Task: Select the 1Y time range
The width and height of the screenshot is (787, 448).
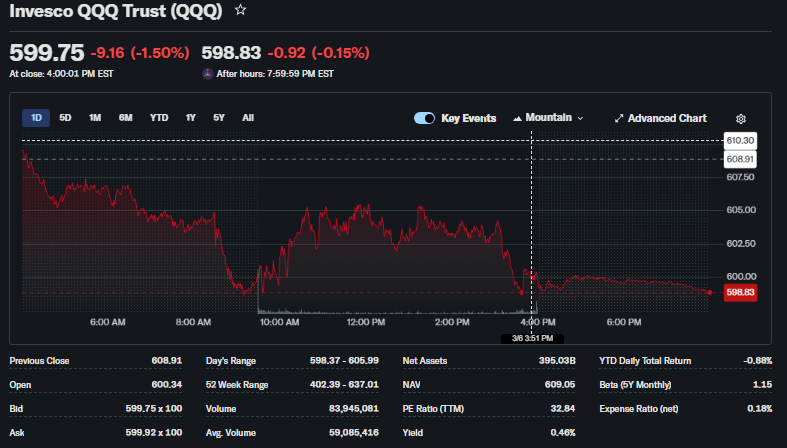Action: point(190,118)
